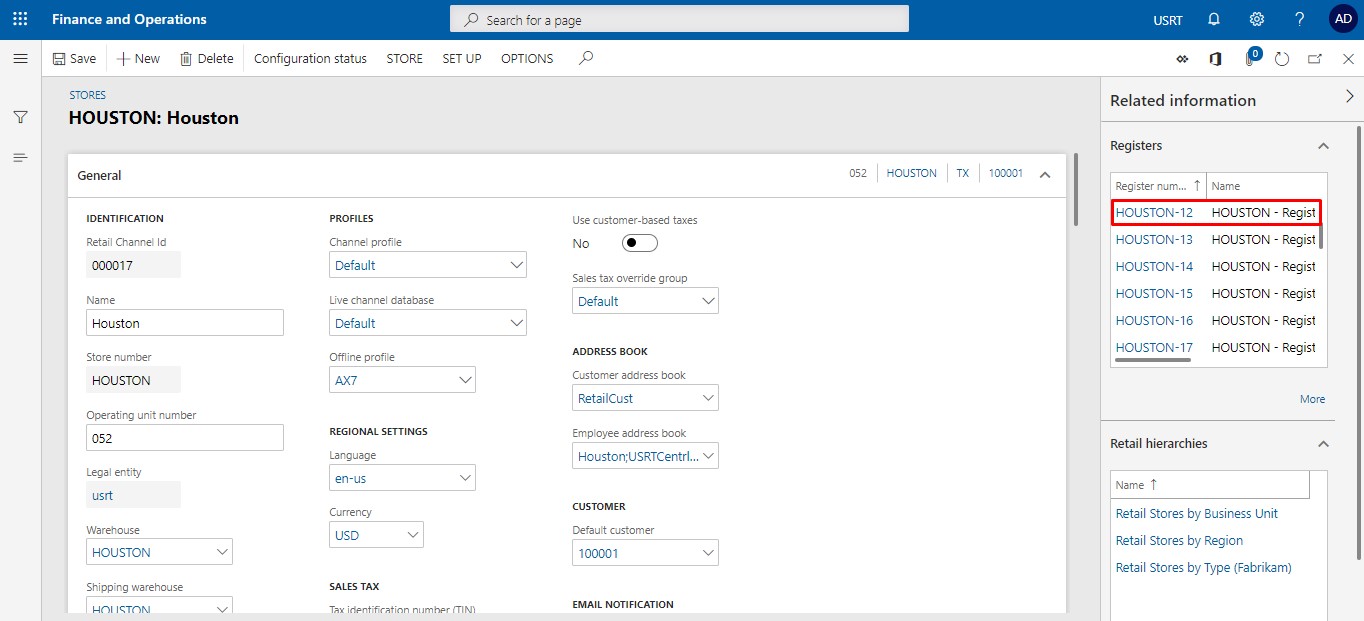Open the filter pane funnel icon

click(x=20, y=117)
